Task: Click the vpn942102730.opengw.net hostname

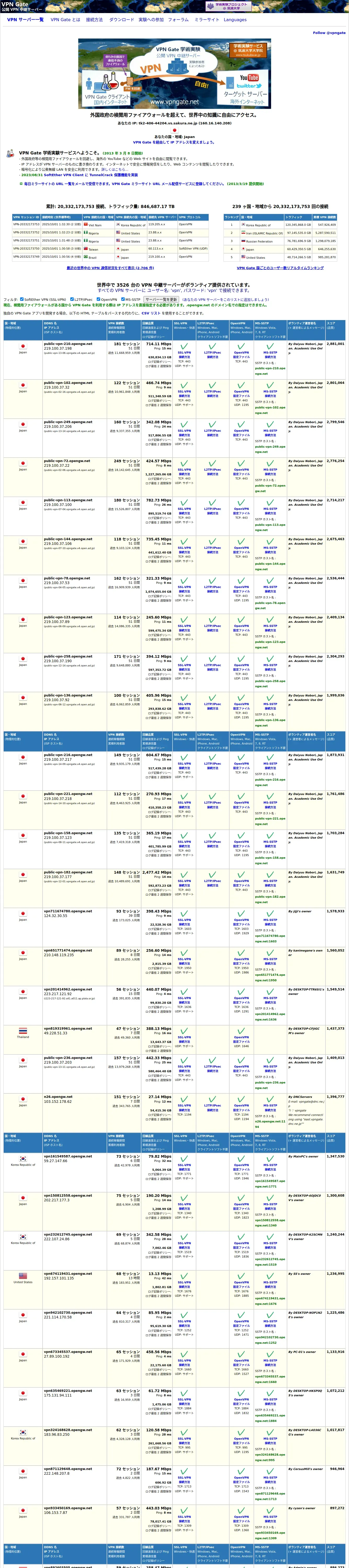Action: [68, 1312]
